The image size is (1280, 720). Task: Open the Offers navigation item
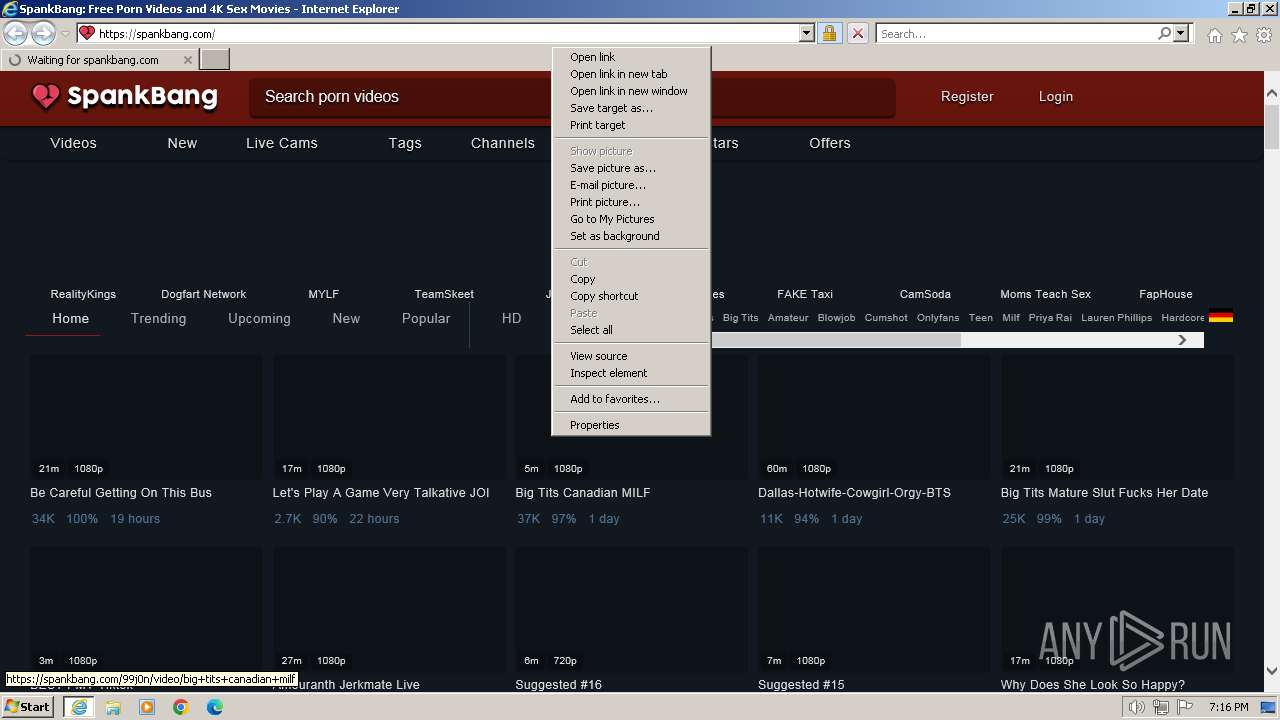pyautogui.click(x=830, y=143)
